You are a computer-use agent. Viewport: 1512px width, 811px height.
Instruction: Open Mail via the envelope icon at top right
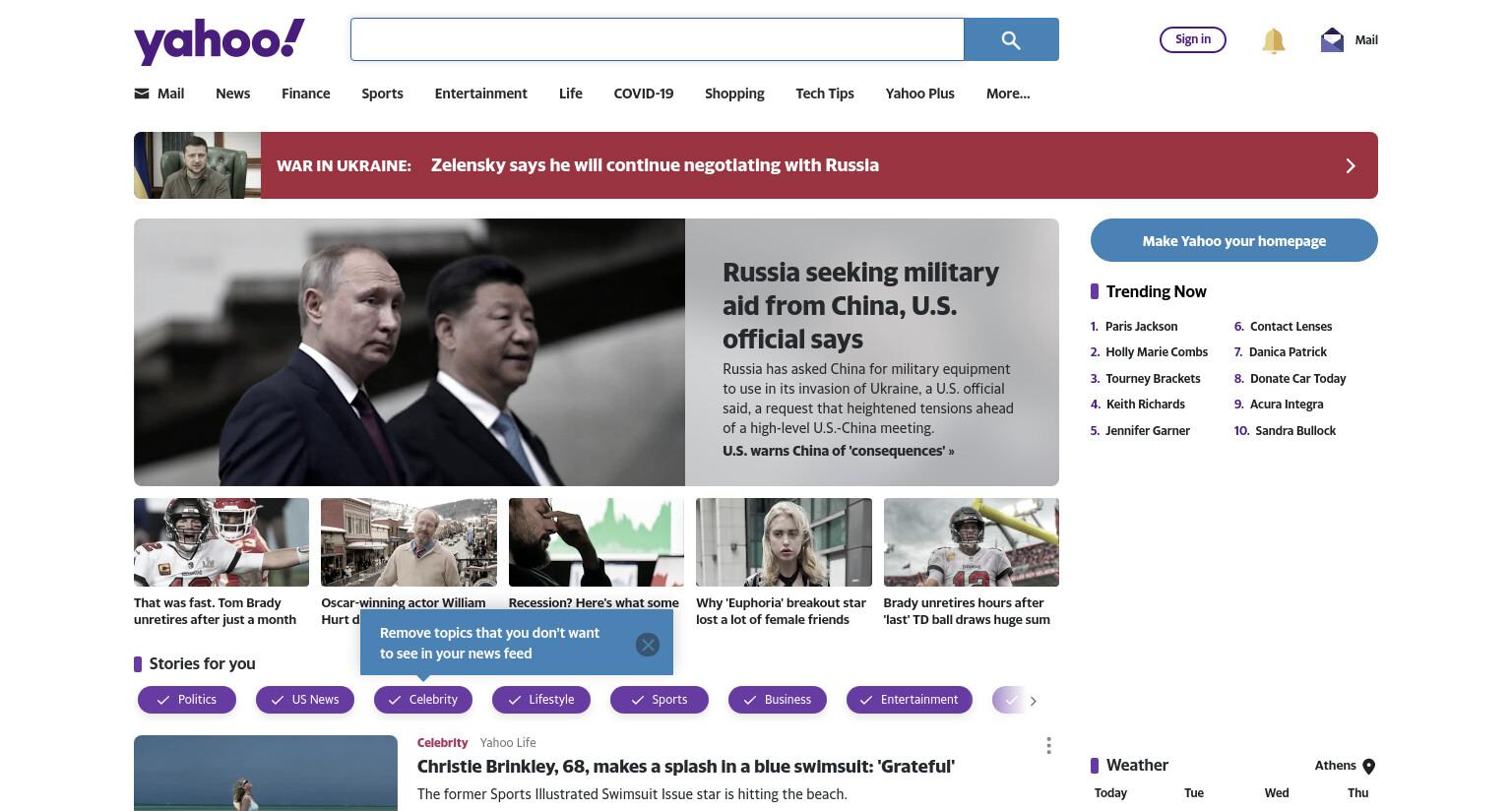tap(1332, 40)
